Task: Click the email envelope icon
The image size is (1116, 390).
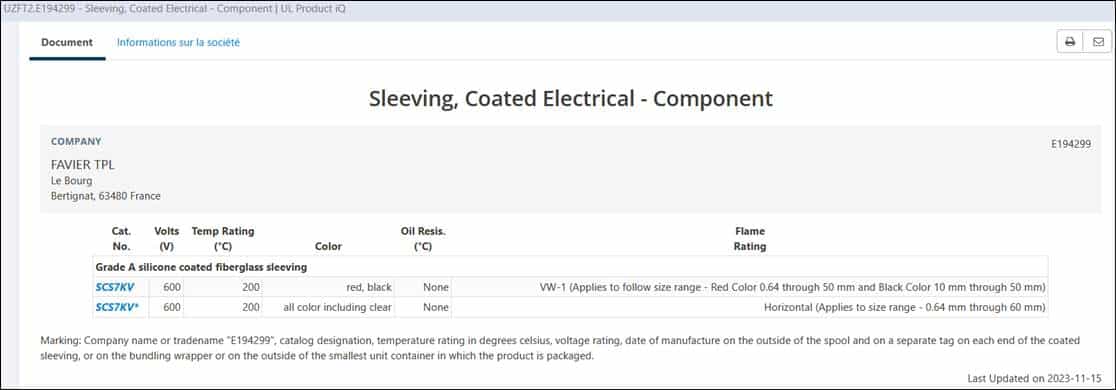Action: pos(1097,42)
